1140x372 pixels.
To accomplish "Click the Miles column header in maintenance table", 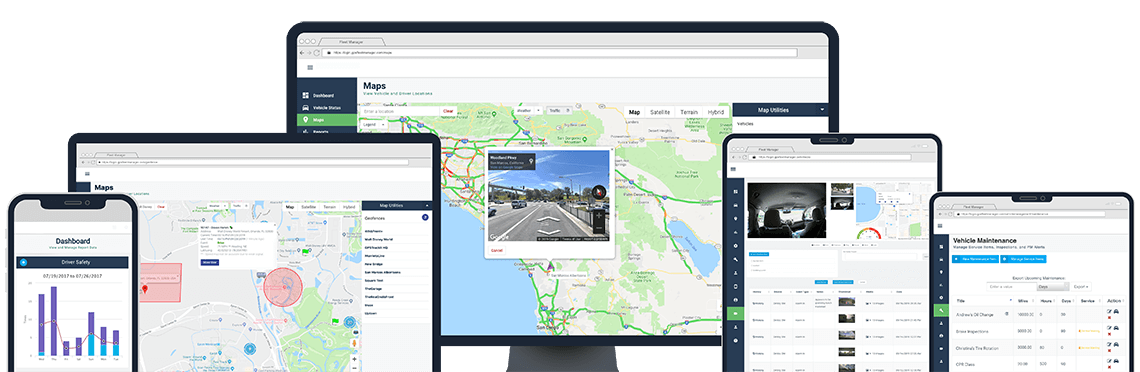I will [x=1024, y=301].
